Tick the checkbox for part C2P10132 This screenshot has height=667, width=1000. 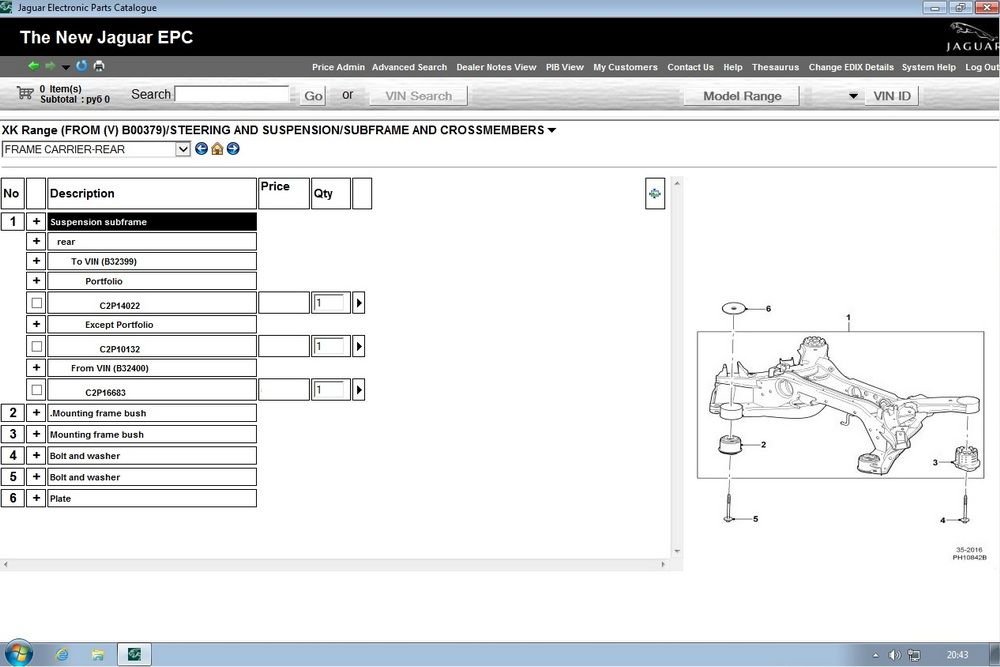click(x=36, y=346)
